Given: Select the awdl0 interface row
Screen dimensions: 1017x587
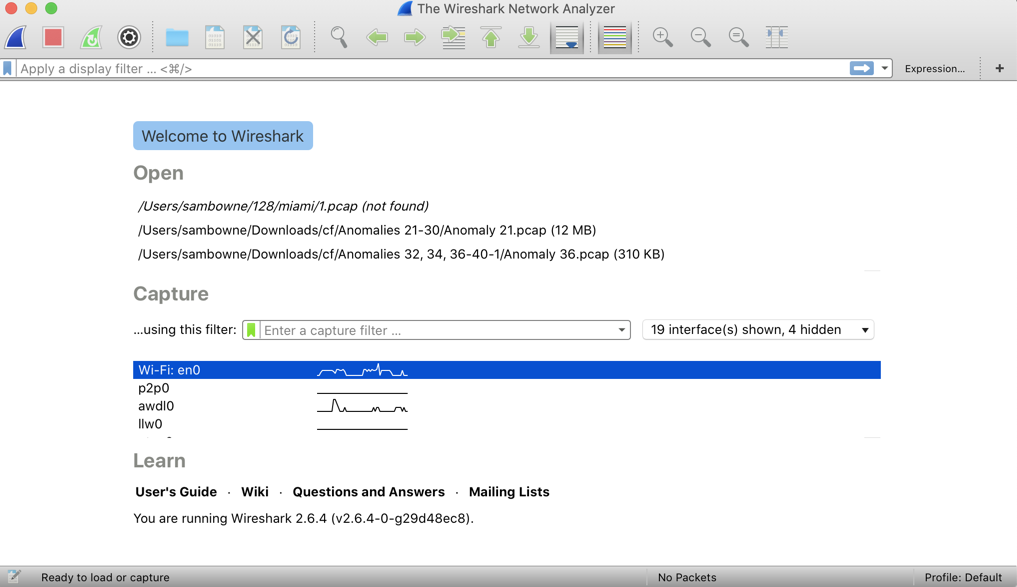Looking at the screenshot, I should pyautogui.click(x=507, y=406).
